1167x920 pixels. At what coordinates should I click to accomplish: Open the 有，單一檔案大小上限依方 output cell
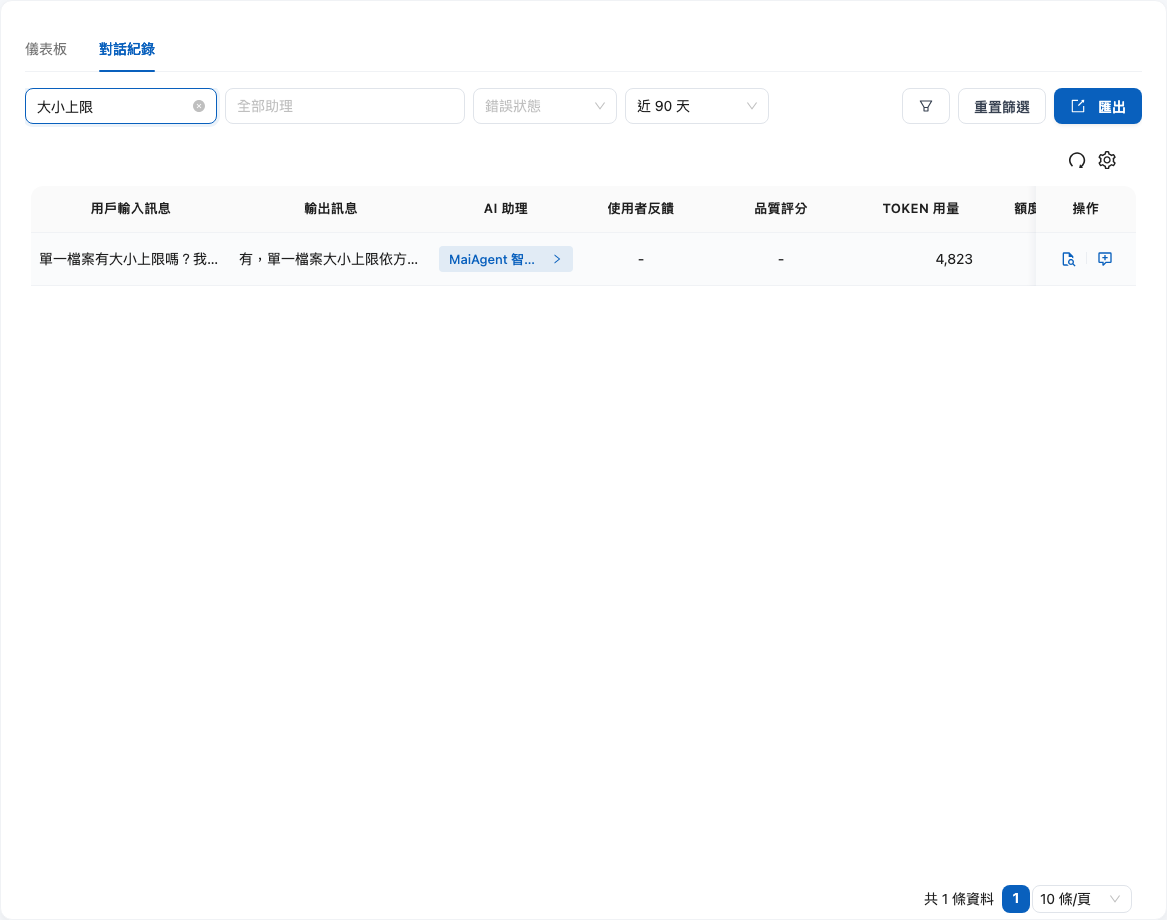coord(328,259)
